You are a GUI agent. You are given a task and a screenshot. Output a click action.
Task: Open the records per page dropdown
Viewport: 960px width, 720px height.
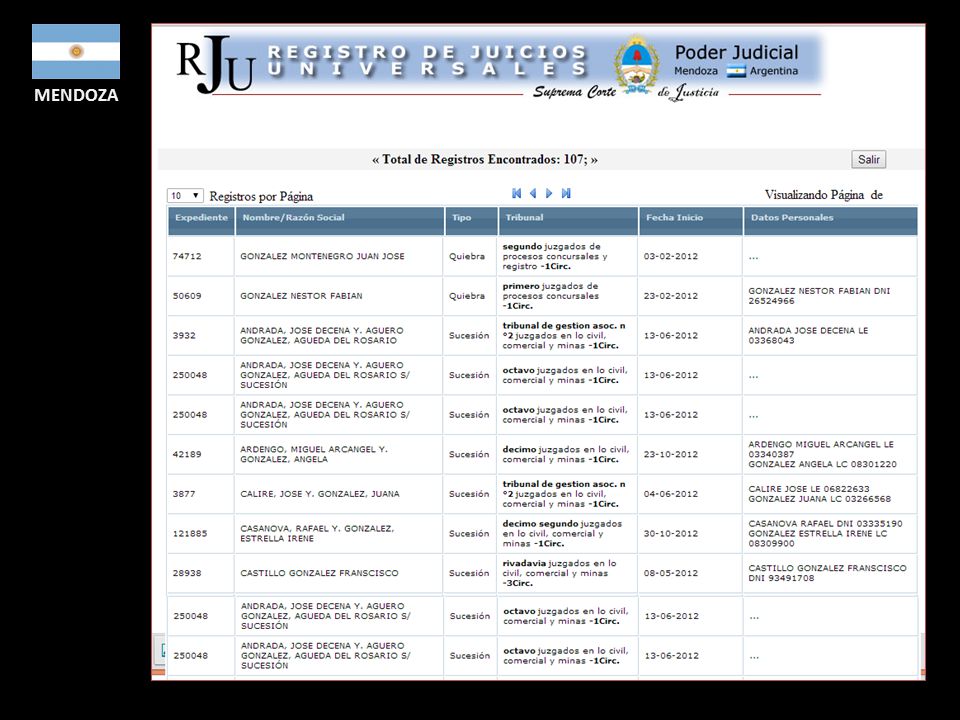185,196
